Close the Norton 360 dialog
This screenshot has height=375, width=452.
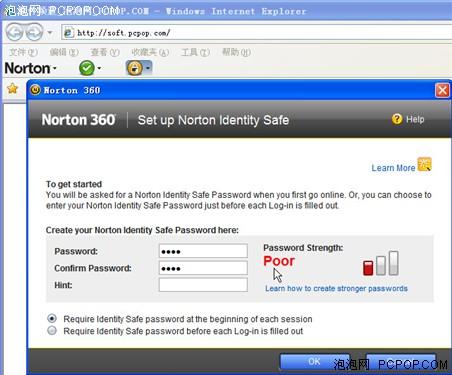[442, 90]
